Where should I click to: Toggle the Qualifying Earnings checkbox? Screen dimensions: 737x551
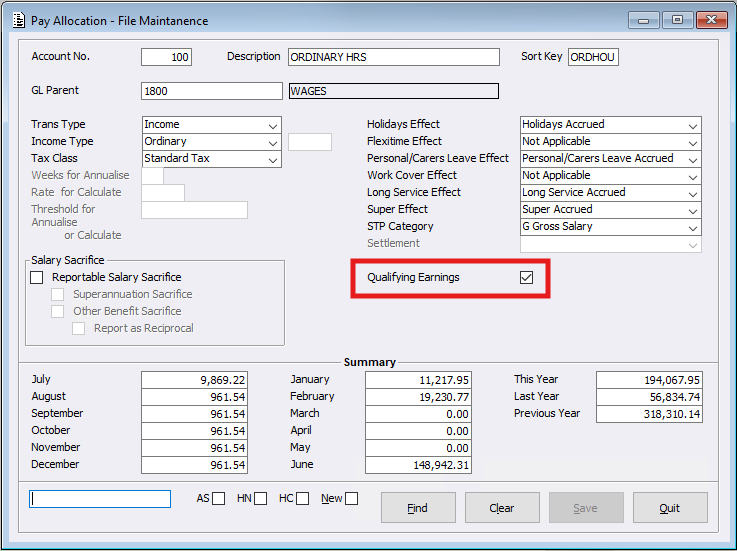526,277
